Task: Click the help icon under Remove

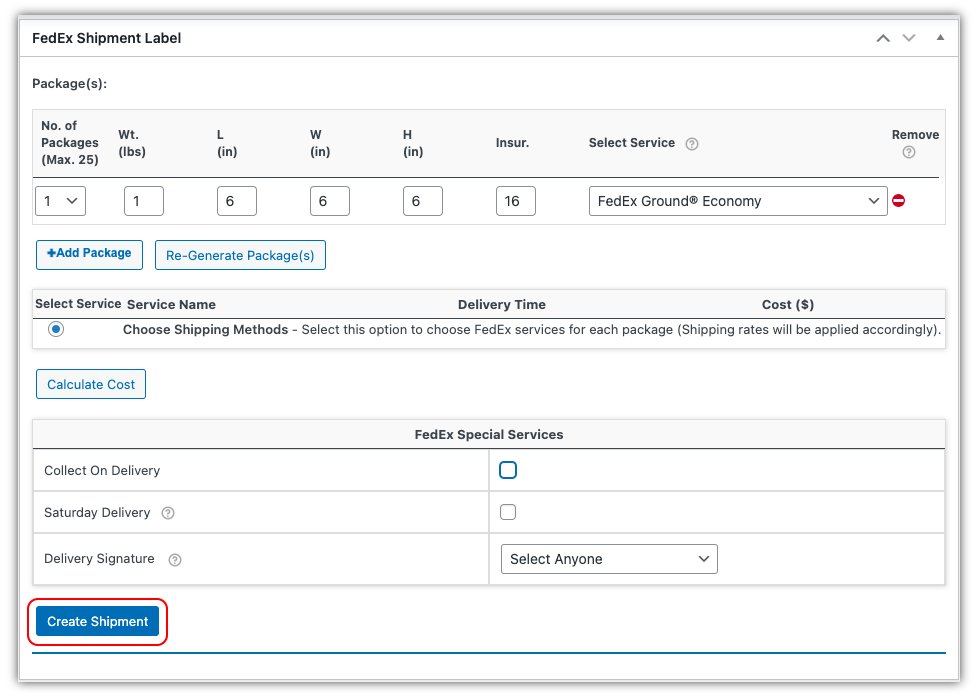Action: [909, 152]
